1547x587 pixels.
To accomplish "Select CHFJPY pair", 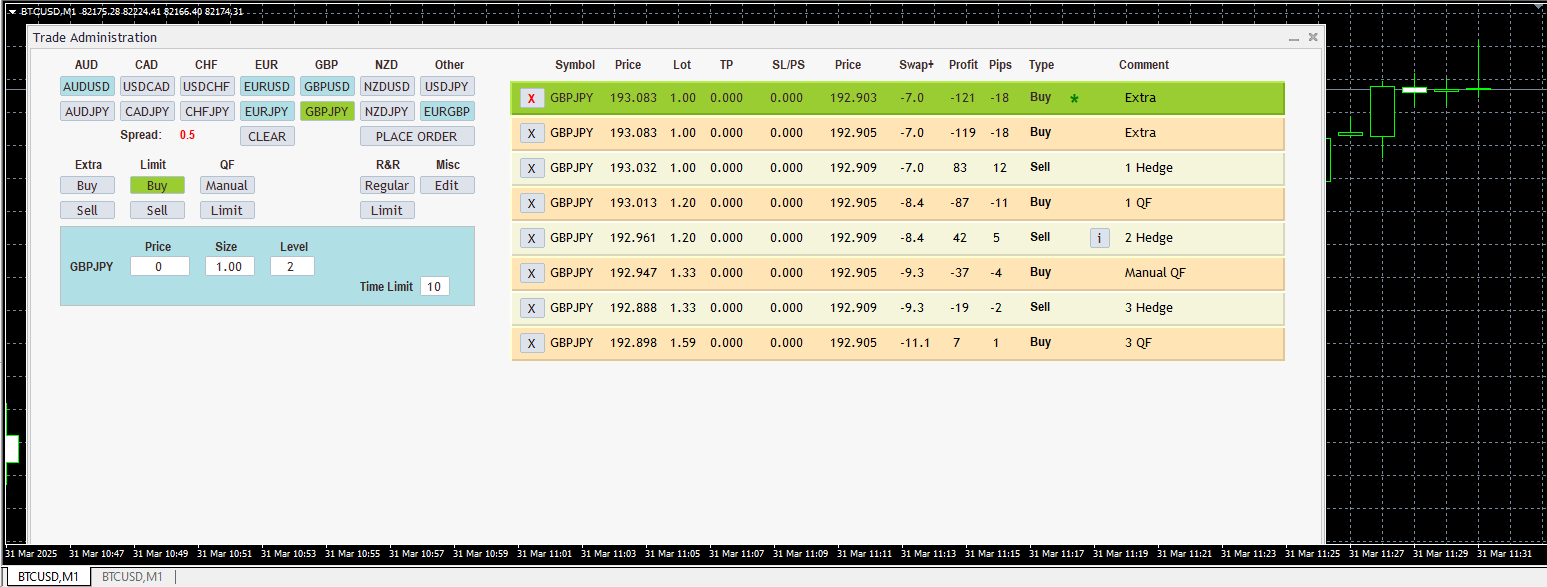I will pos(207,112).
